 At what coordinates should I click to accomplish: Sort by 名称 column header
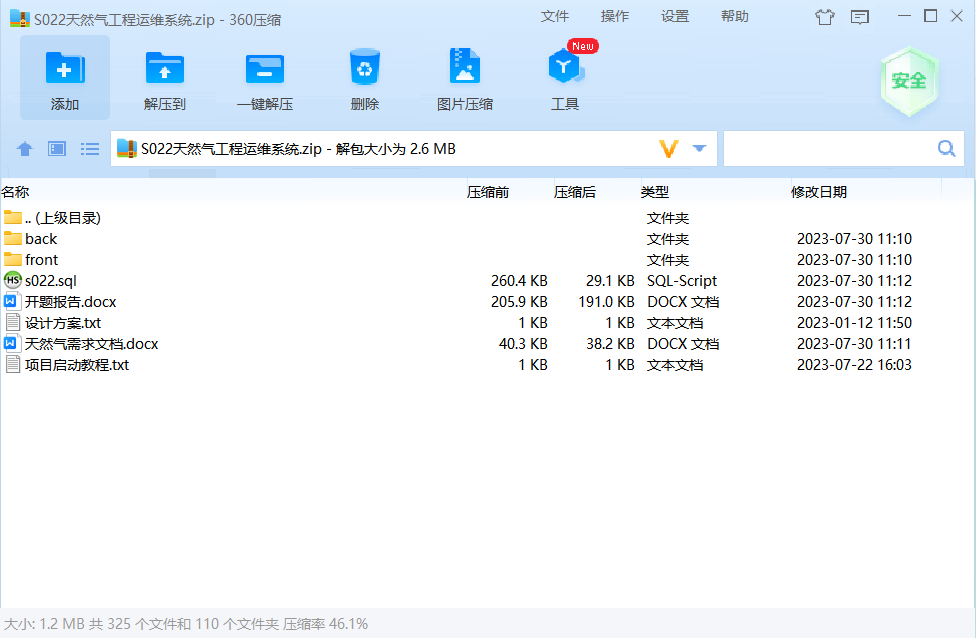pyautogui.click(x=15, y=192)
